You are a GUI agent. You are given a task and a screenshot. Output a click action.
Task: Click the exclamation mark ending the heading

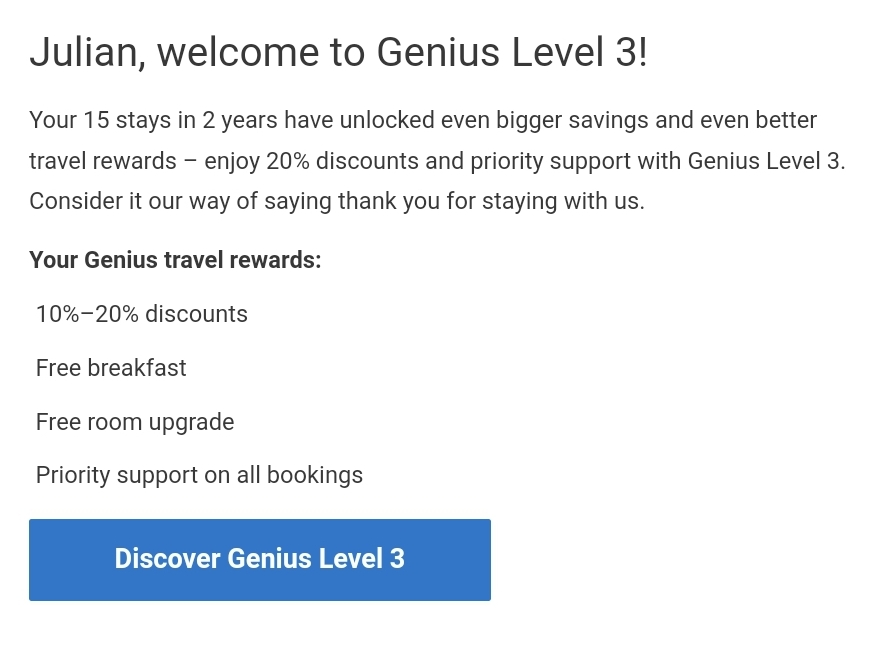click(x=642, y=53)
